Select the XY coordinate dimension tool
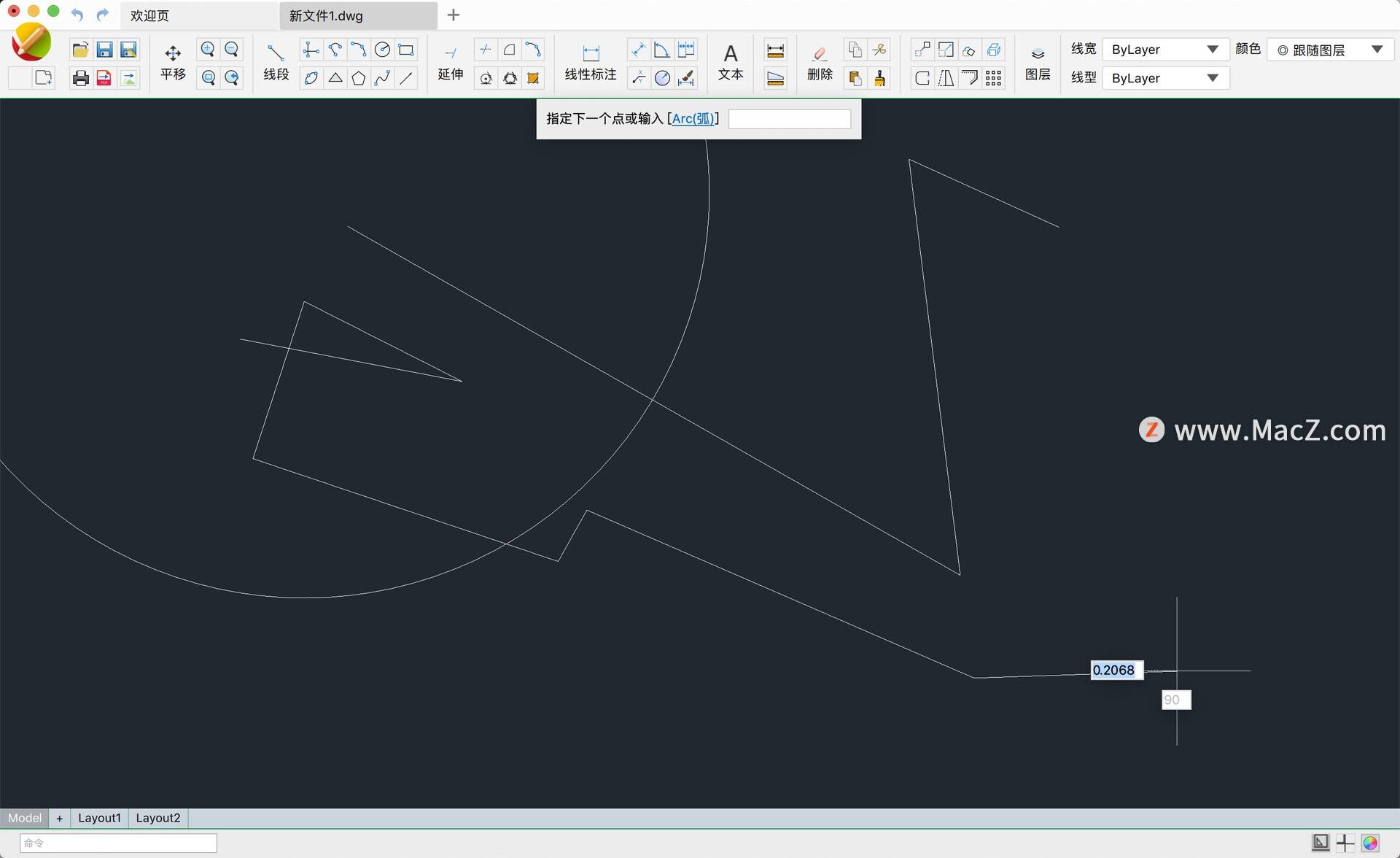 coord(638,78)
